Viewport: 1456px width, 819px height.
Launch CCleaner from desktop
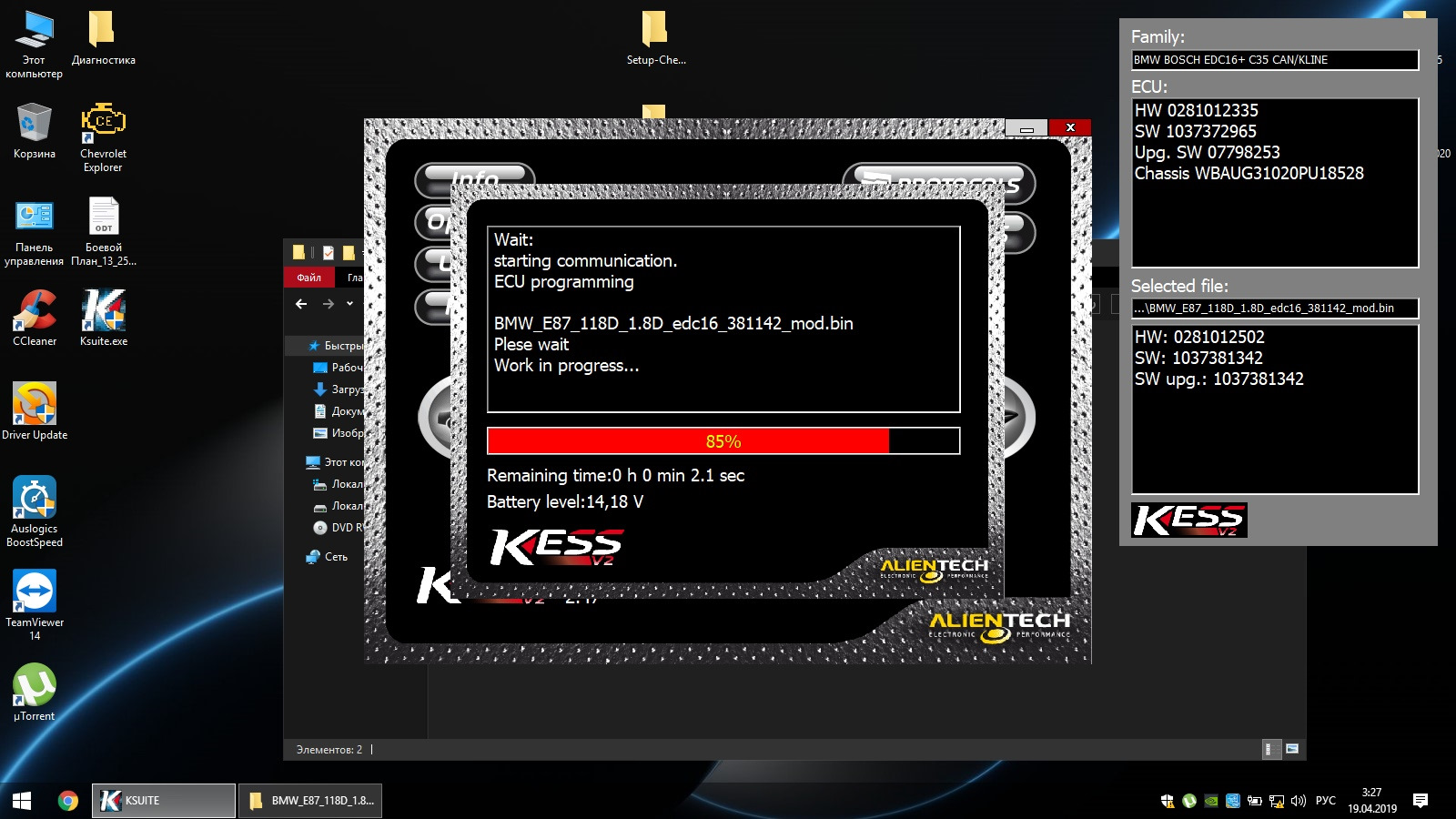34,318
